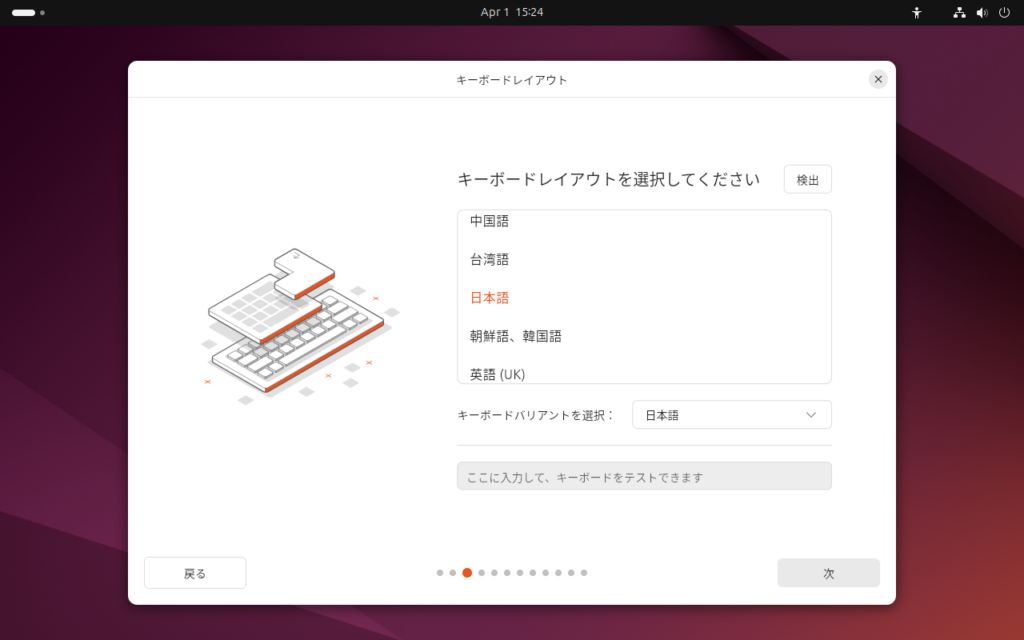Expand the keyboard variant dropdown

point(731,415)
